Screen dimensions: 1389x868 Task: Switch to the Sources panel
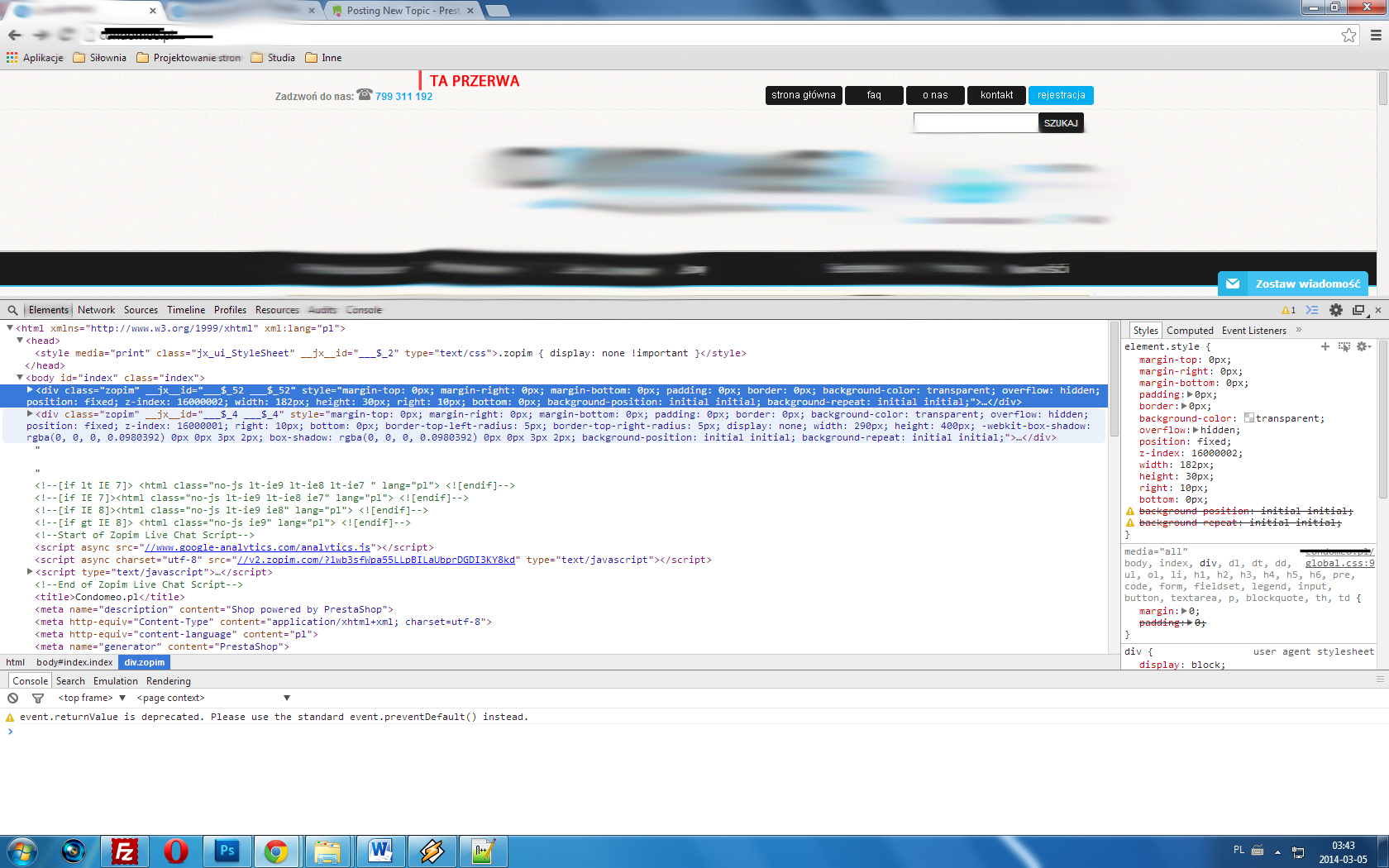(141, 310)
